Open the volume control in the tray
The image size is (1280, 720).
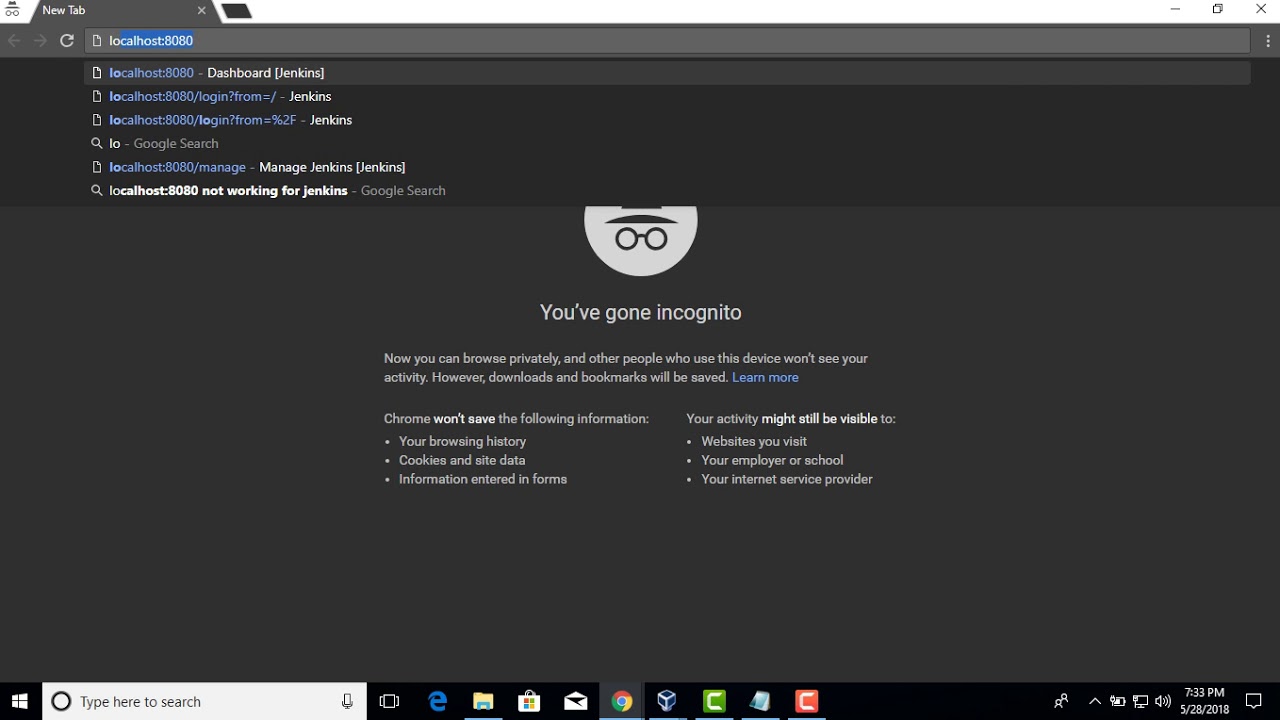(x=1162, y=701)
